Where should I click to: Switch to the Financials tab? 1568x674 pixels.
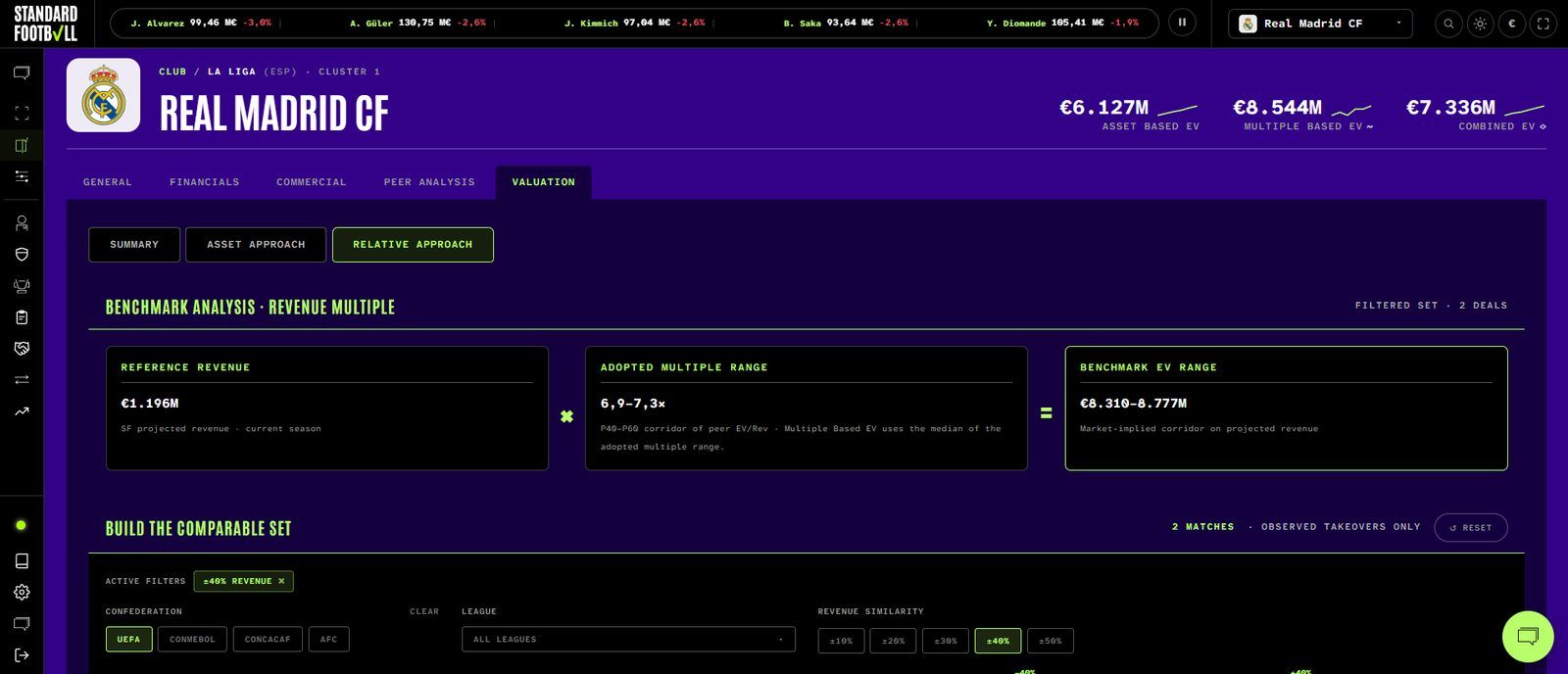[204, 182]
